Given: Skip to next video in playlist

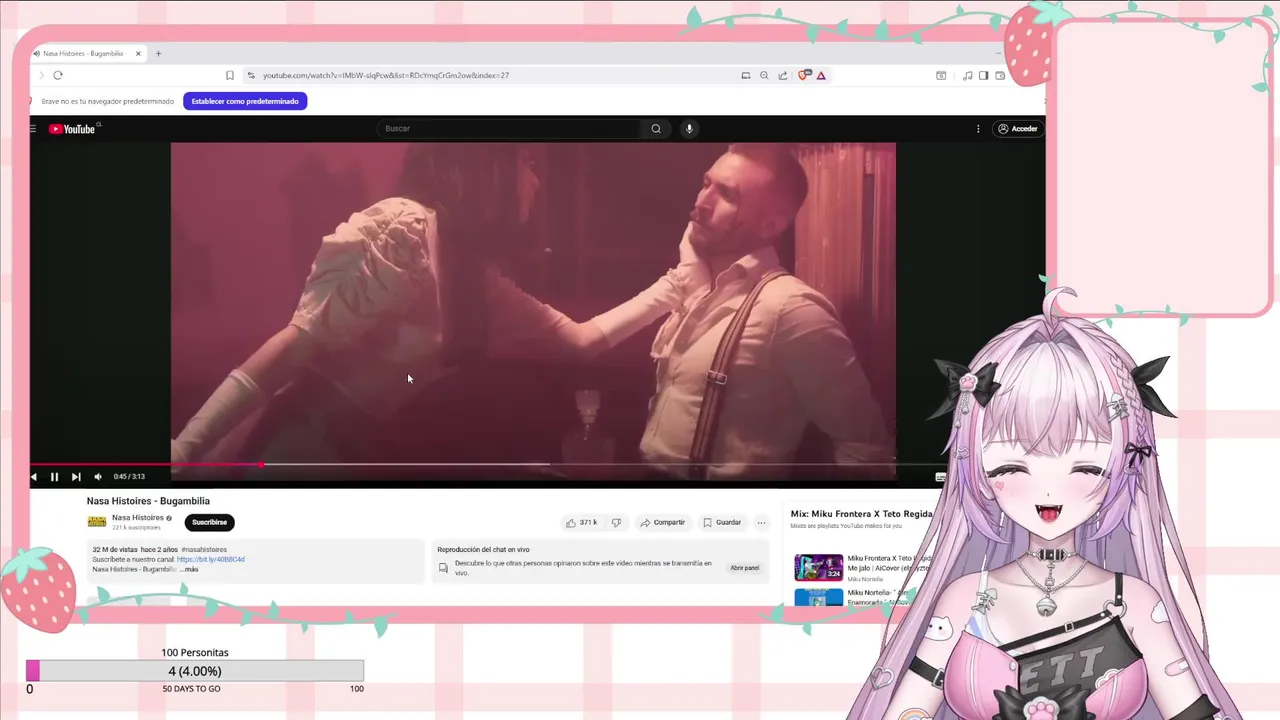Looking at the screenshot, I should click(76, 477).
